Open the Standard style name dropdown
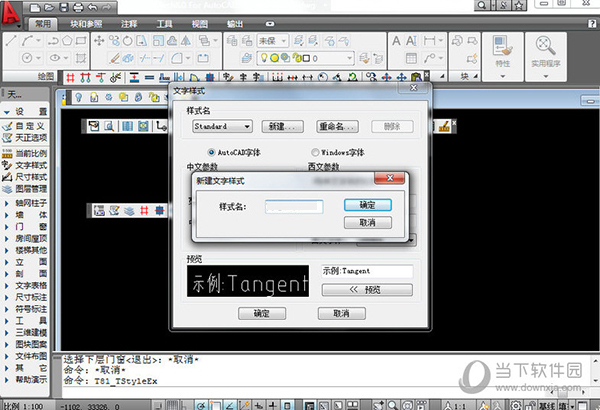Image resolution: width=600 pixels, height=410 pixels. [222, 126]
